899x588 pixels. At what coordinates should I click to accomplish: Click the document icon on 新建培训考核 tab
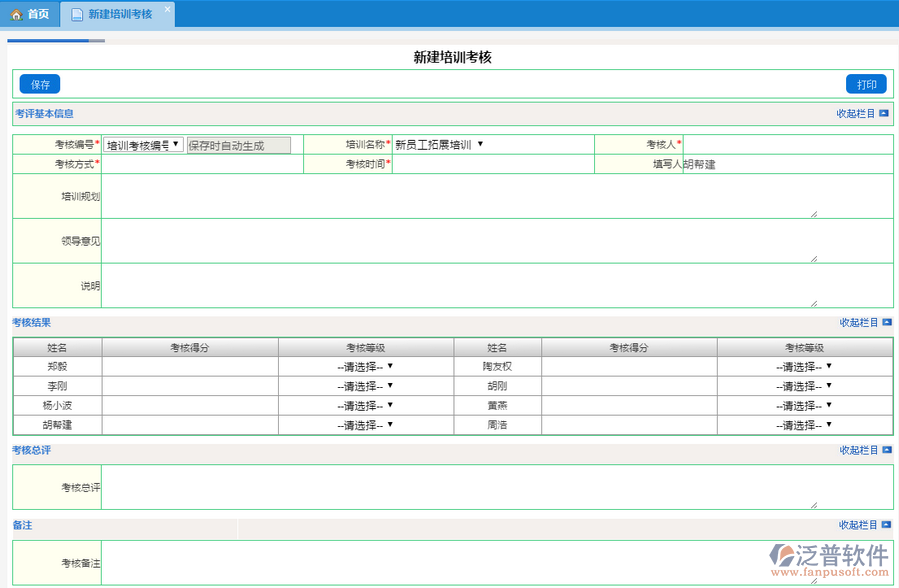tap(77, 14)
